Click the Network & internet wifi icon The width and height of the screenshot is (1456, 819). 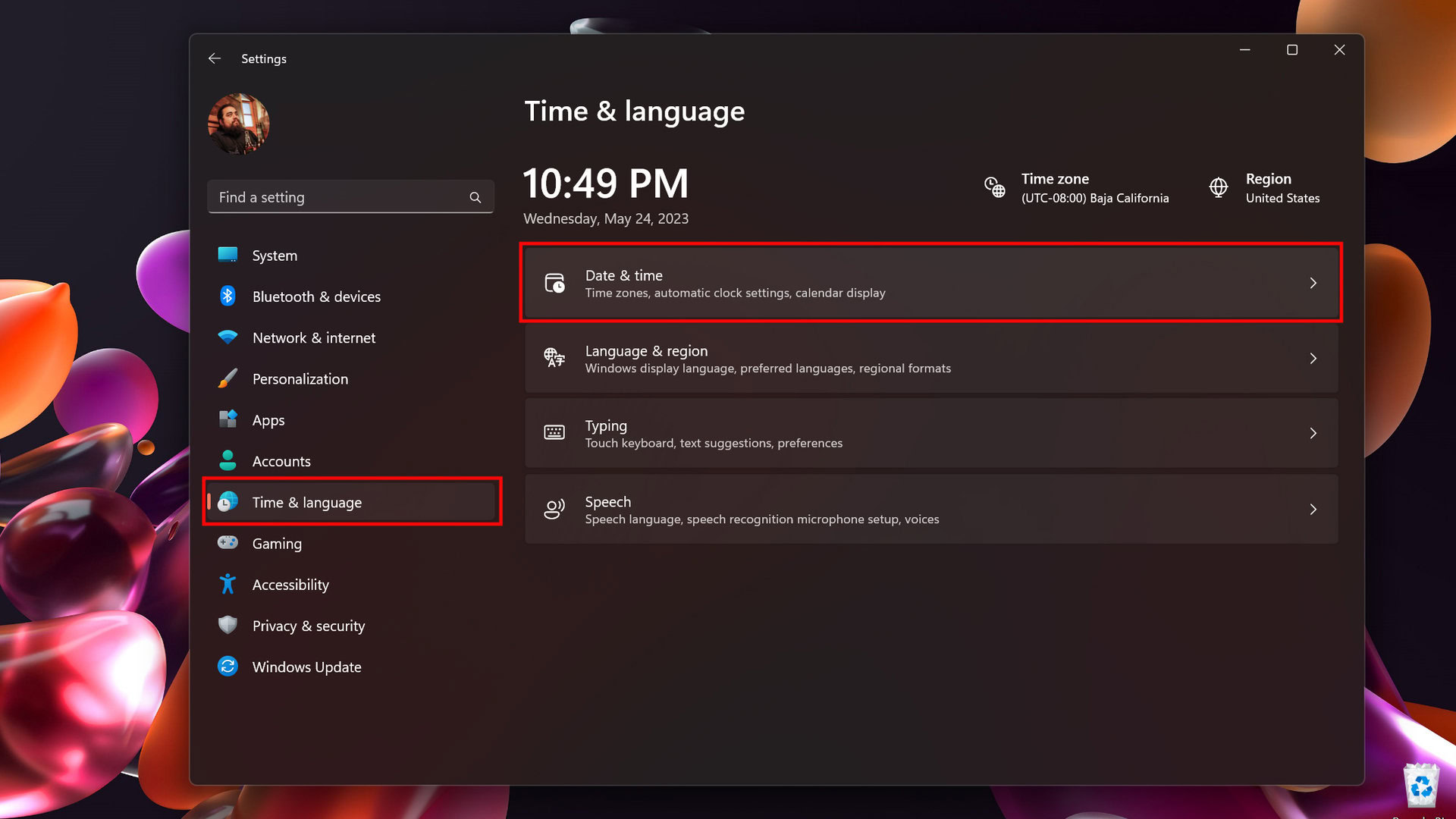227,337
